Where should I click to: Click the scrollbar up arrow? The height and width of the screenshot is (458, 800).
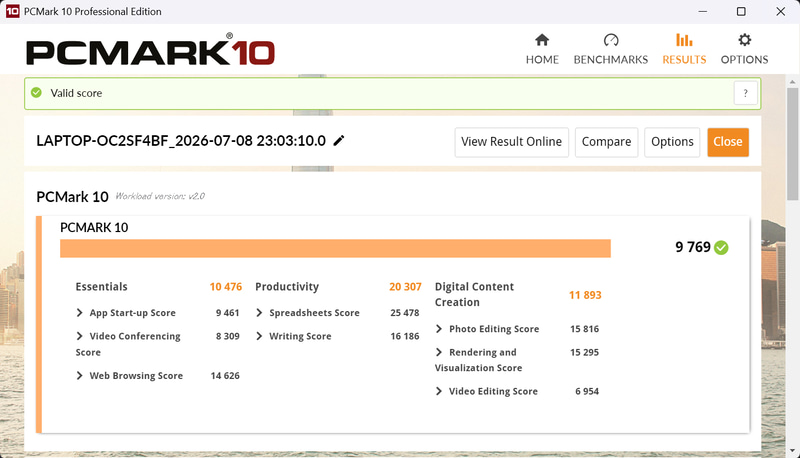click(x=792, y=82)
